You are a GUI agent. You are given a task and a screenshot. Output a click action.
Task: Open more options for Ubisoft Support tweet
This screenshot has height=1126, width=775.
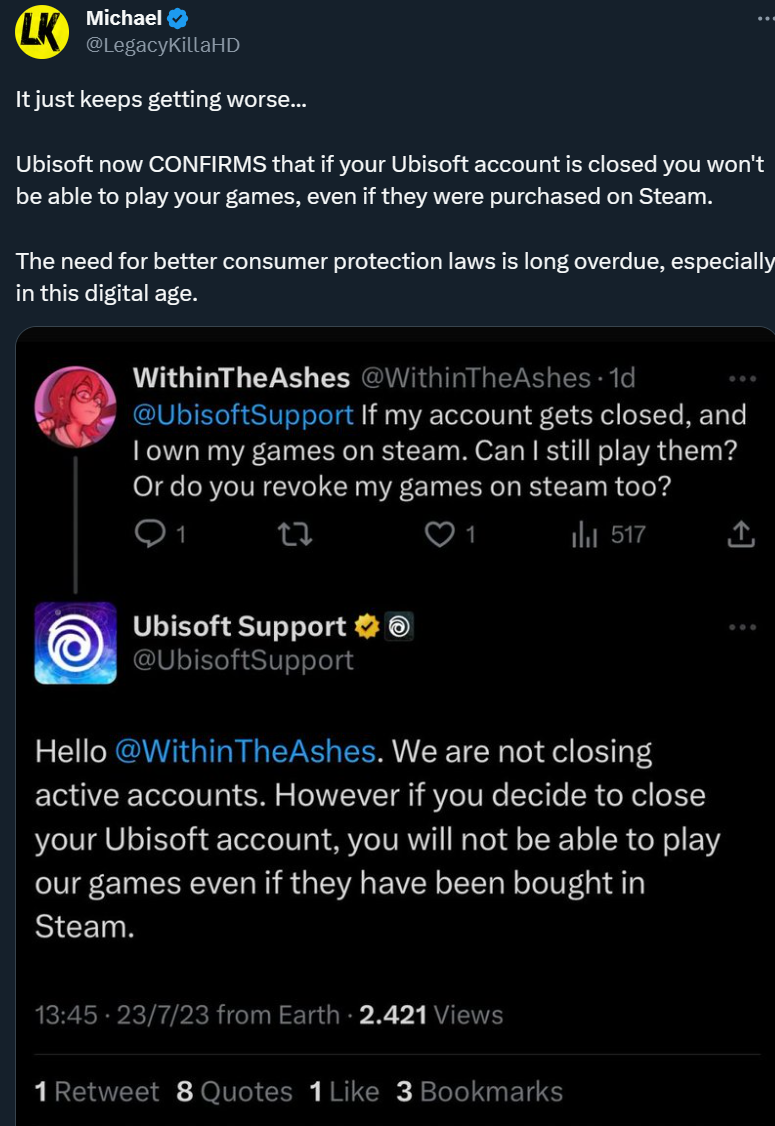tap(742, 627)
